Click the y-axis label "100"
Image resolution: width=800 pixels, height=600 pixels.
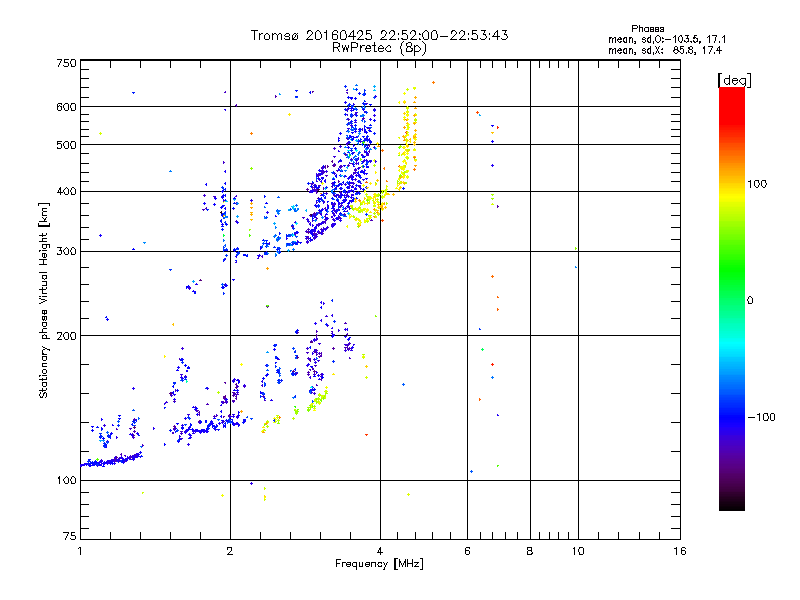(x=66, y=480)
